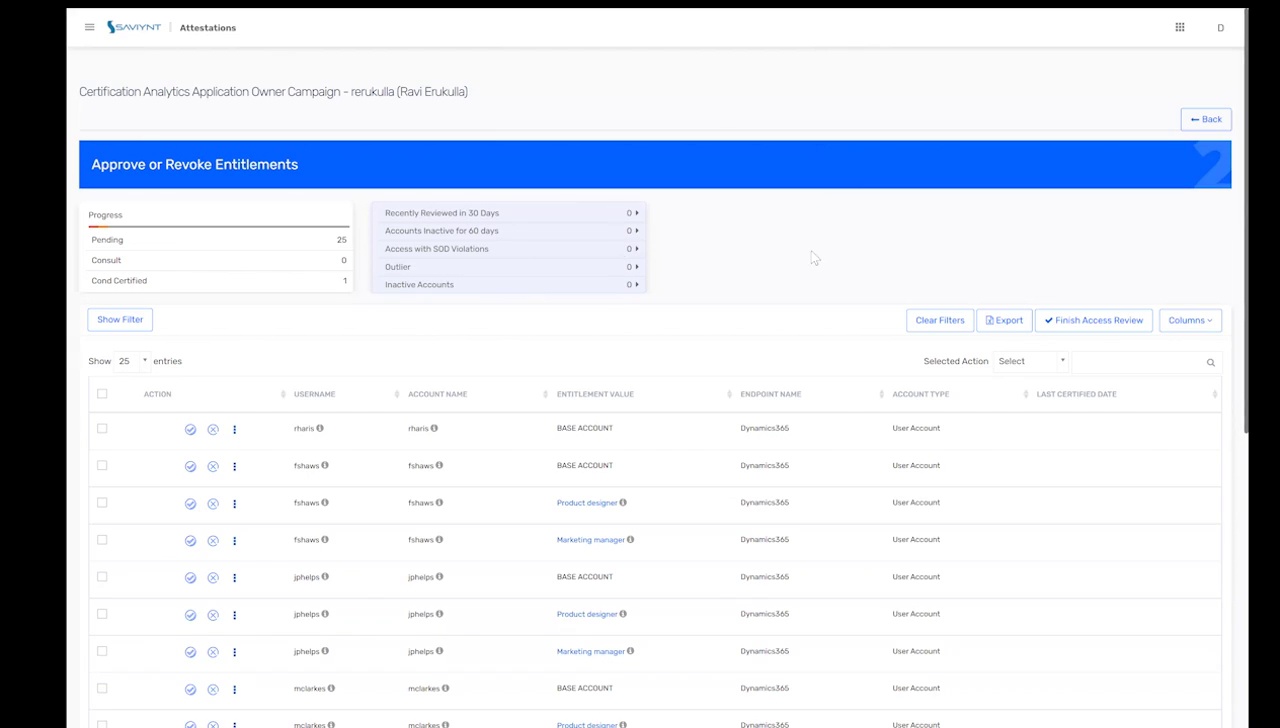Select the Pending progress row
Screen dimensions: 1280x728
click(x=219, y=240)
